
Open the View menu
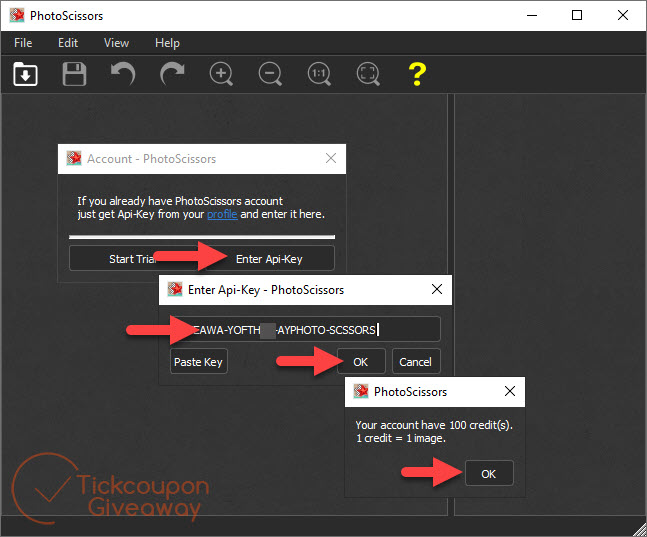point(116,43)
